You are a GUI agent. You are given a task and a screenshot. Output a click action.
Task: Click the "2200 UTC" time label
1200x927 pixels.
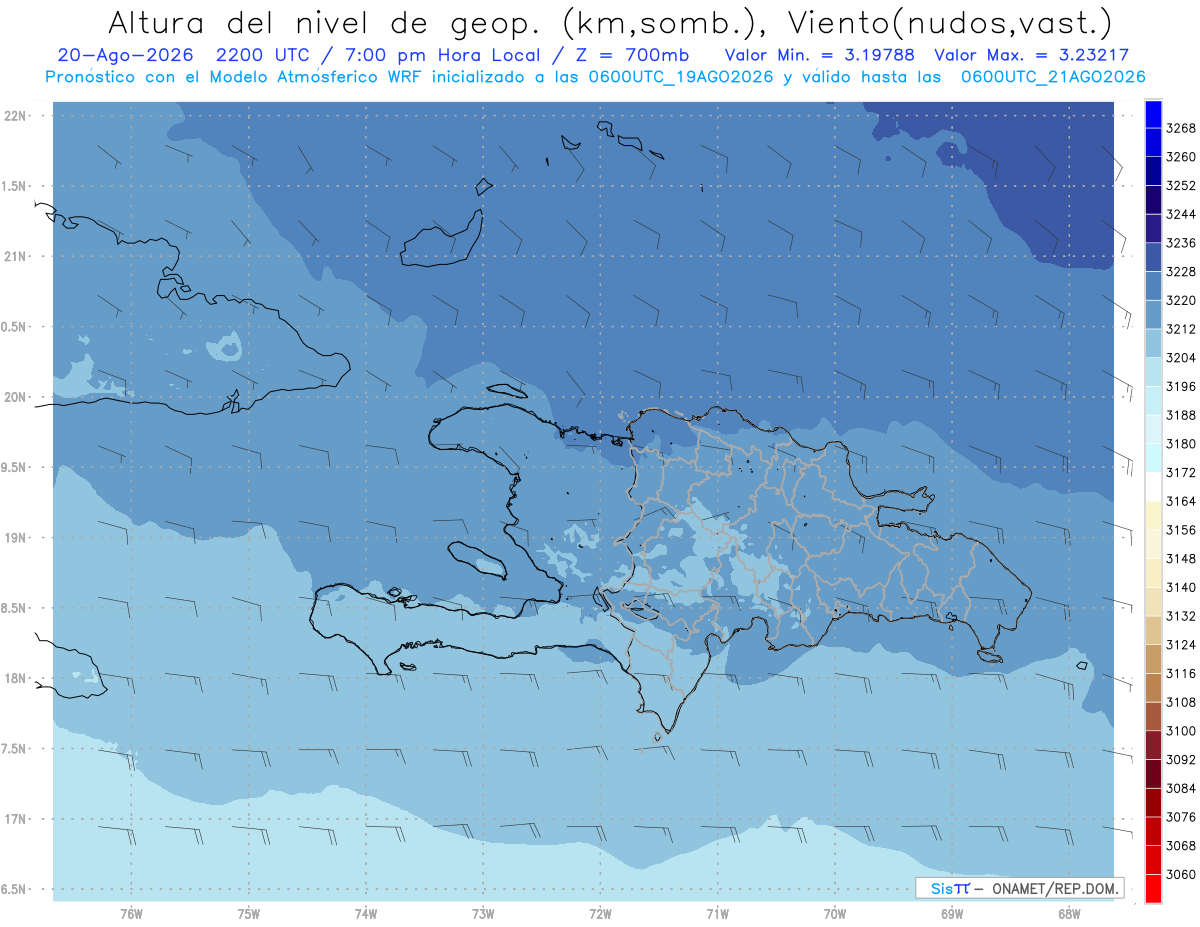coord(263,55)
